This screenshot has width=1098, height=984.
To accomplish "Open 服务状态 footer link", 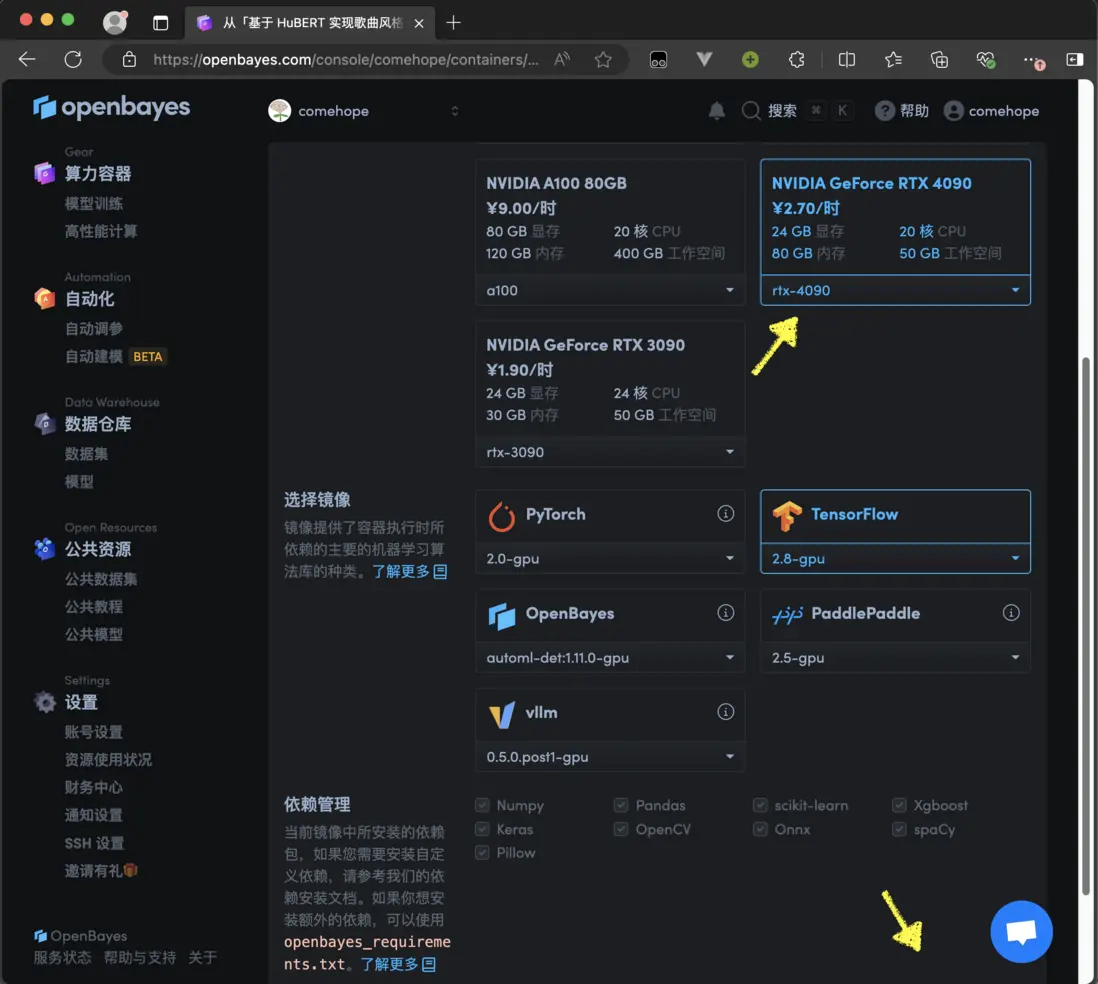I will pyautogui.click(x=62, y=957).
